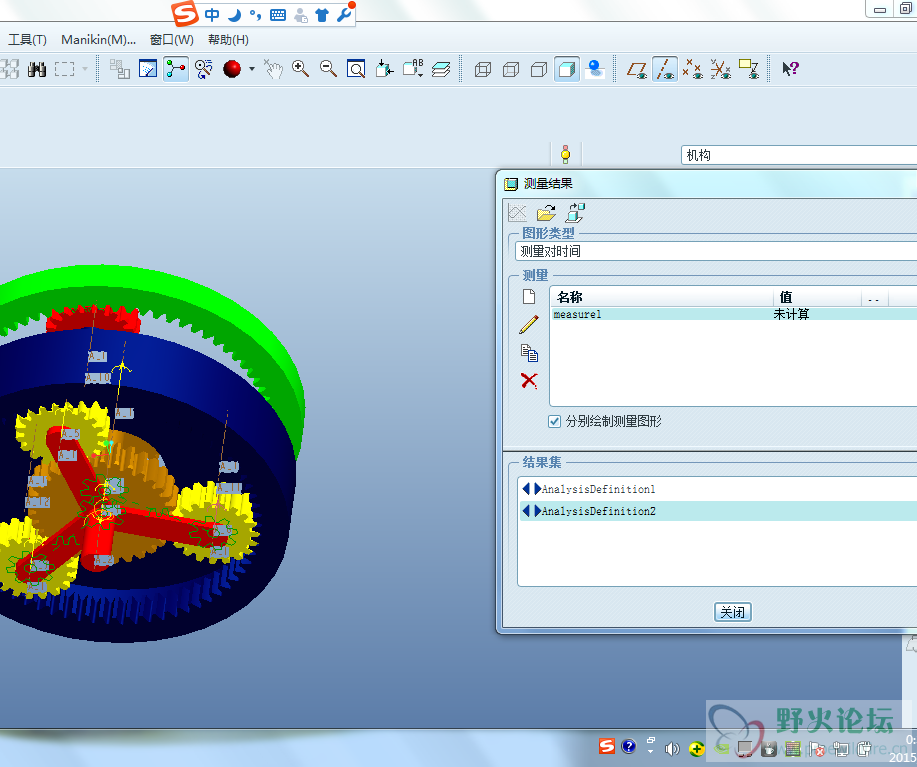Viewport: 917px width, 767px height.
Task: Toggle datum plane display icon
Action: click(636, 69)
